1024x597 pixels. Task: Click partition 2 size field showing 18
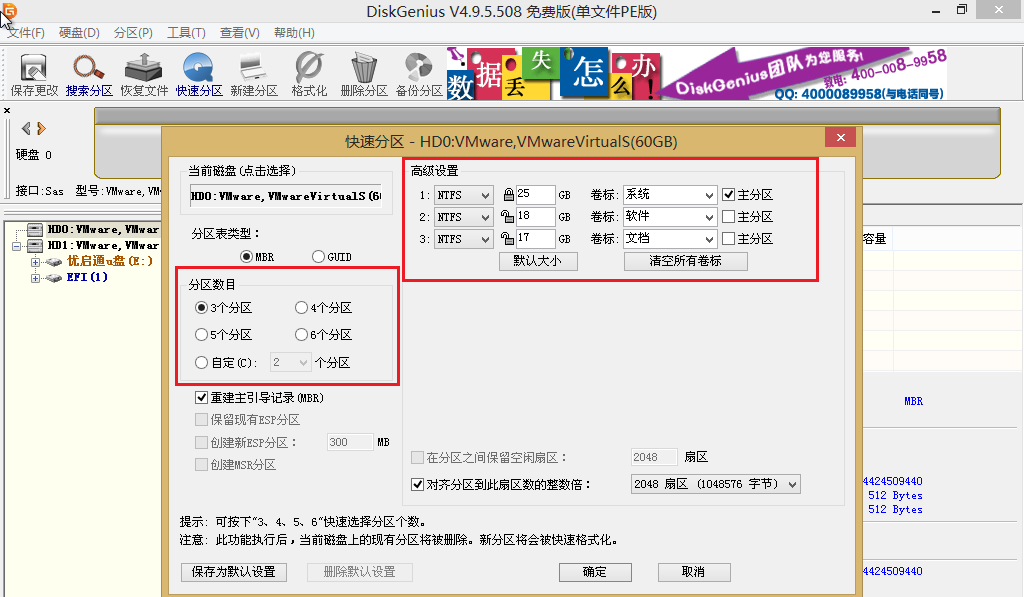coord(535,217)
